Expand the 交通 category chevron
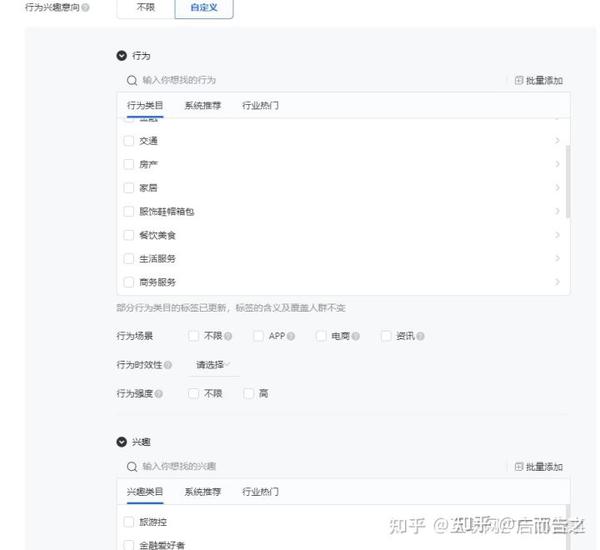This screenshot has height=550, width=600. tap(557, 140)
